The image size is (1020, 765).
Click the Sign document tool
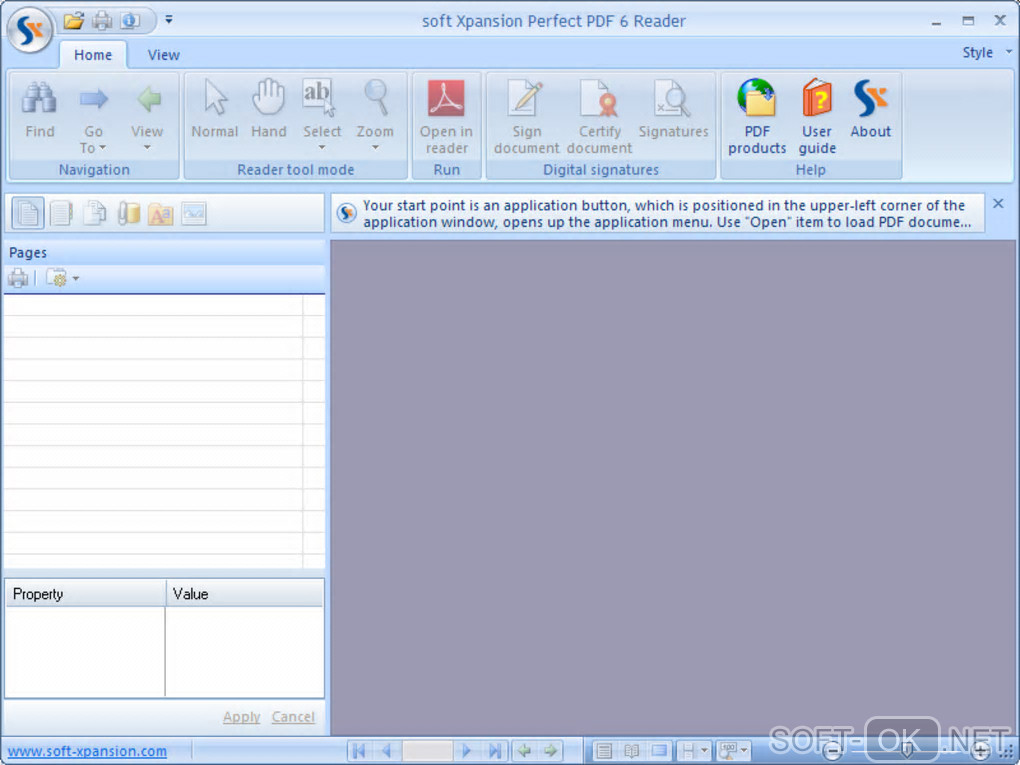click(526, 117)
